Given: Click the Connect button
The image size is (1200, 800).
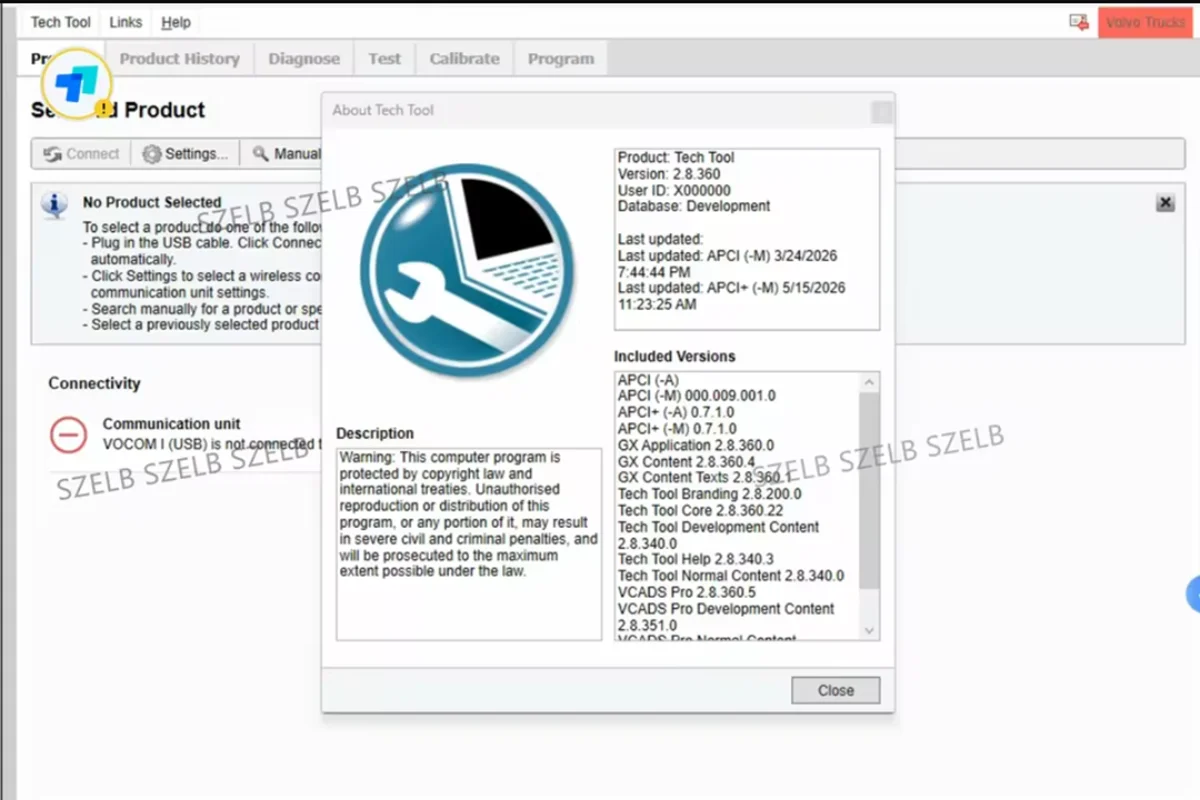Looking at the screenshot, I should pyautogui.click(x=82, y=154).
